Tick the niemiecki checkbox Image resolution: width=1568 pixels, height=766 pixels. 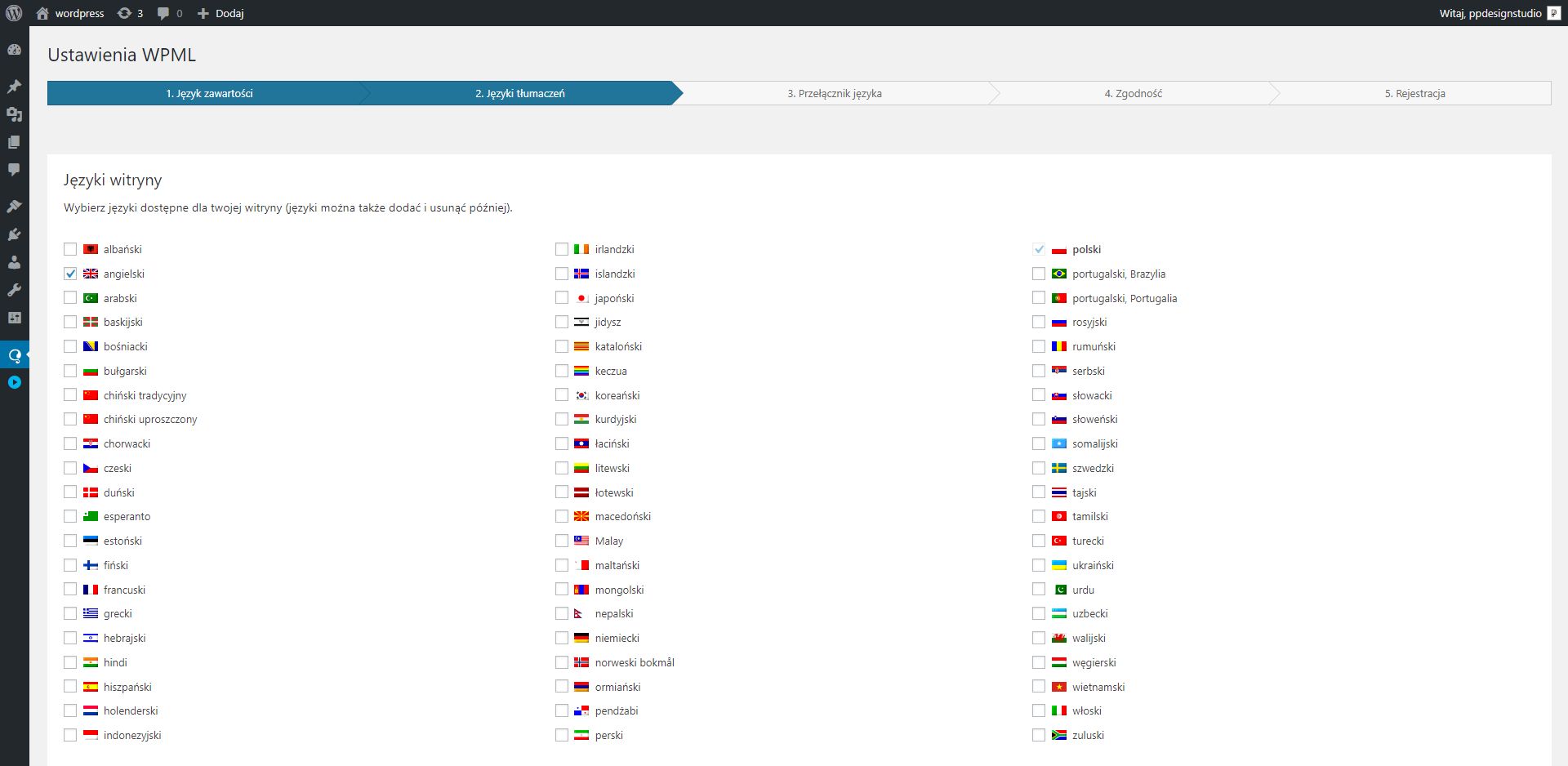pos(562,638)
